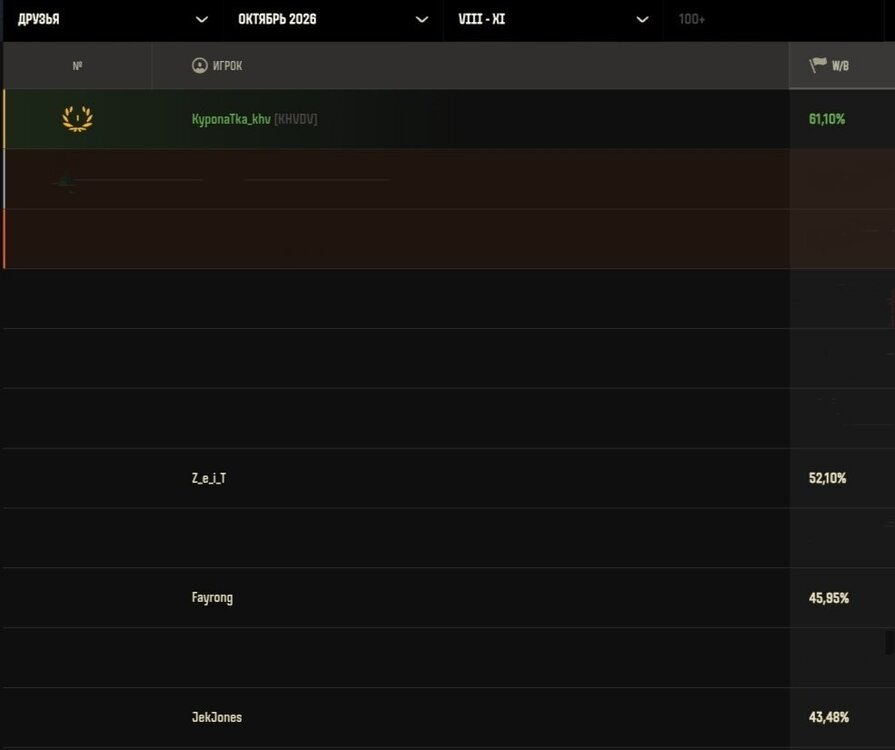
Task: Open the ДРУЗЬЯ filter dropdown
Action: tap(112, 19)
